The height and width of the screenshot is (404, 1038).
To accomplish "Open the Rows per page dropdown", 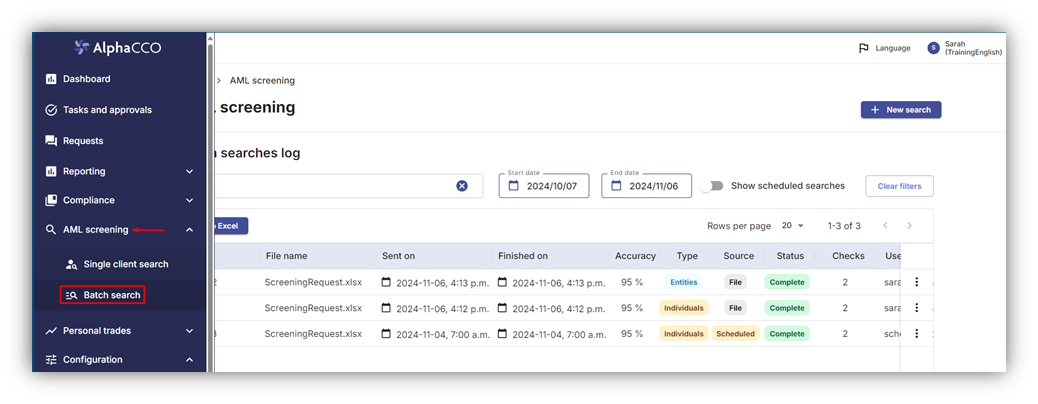I will point(792,226).
